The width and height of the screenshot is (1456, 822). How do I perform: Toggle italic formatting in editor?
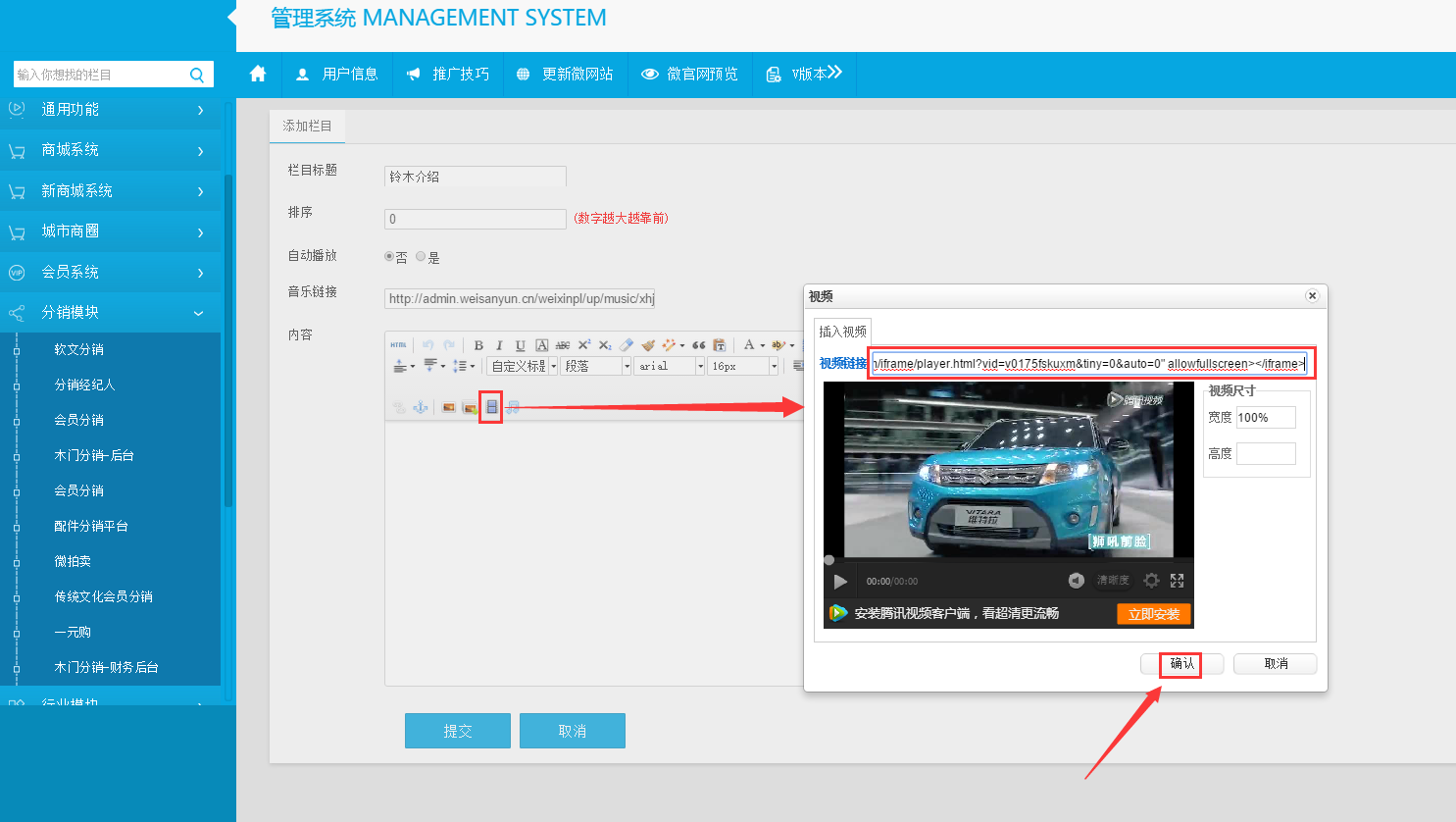[499, 345]
